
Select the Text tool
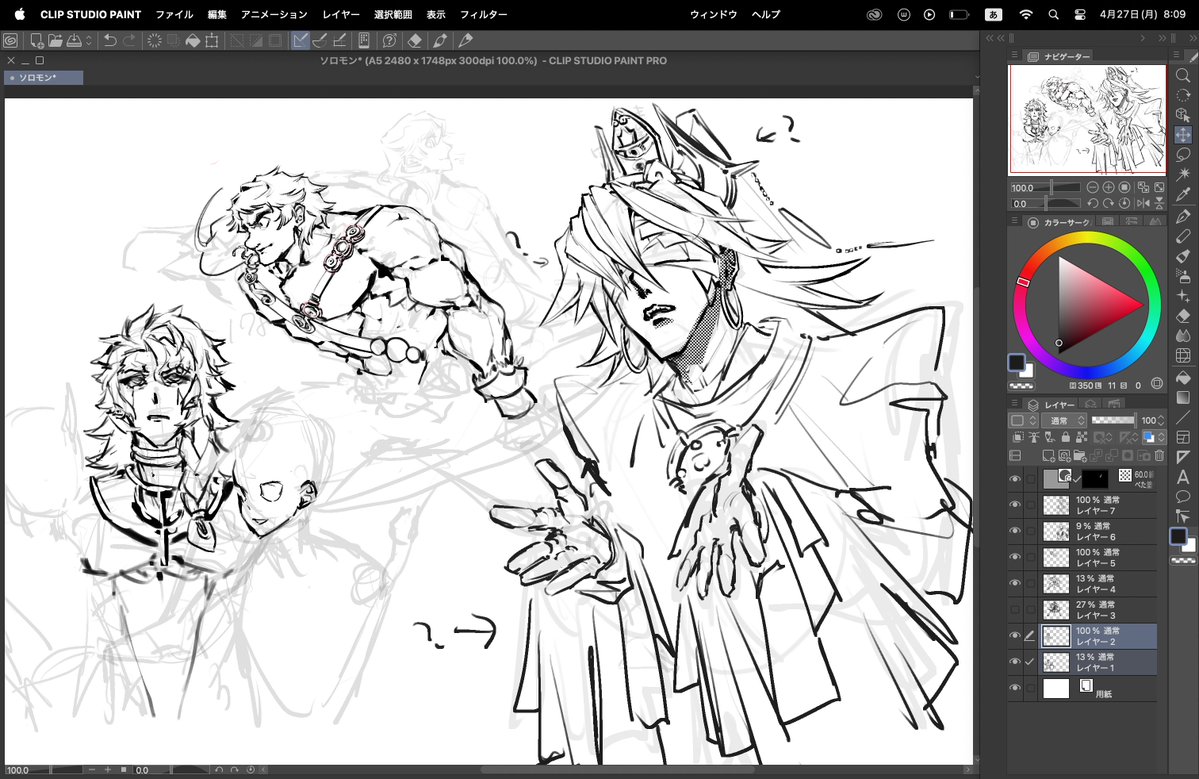[x=1183, y=477]
